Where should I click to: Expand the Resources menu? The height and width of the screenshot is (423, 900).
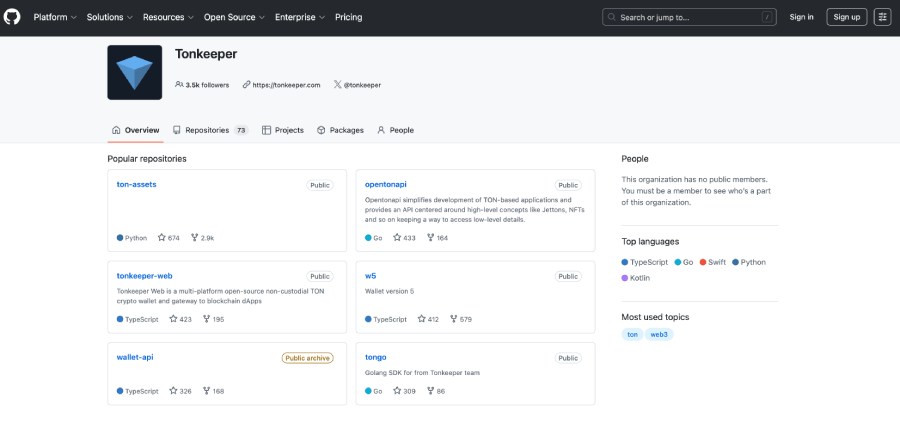click(x=168, y=17)
